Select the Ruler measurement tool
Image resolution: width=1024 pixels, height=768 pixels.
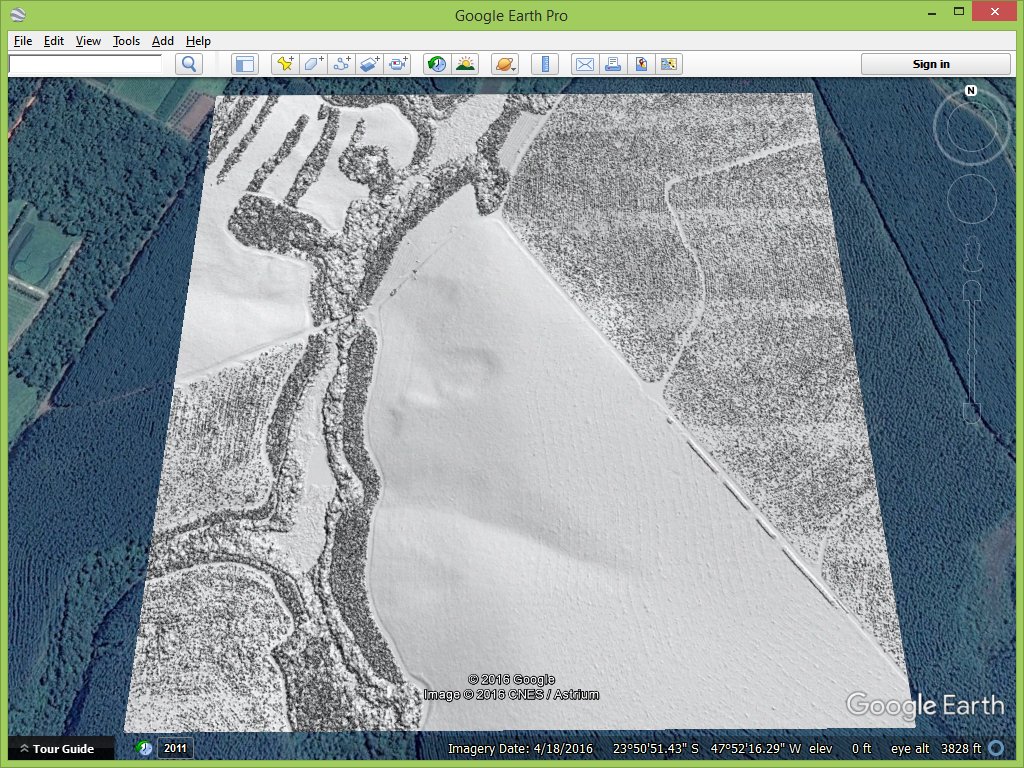coord(545,64)
